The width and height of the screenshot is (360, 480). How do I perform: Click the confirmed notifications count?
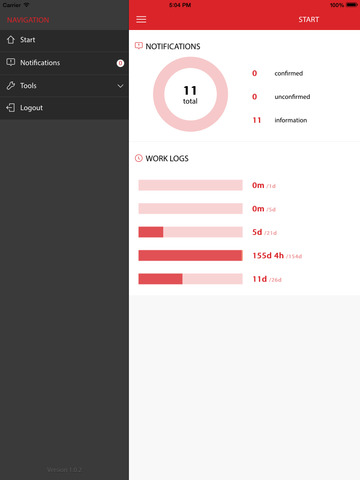pyautogui.click(x=254, y=73)
